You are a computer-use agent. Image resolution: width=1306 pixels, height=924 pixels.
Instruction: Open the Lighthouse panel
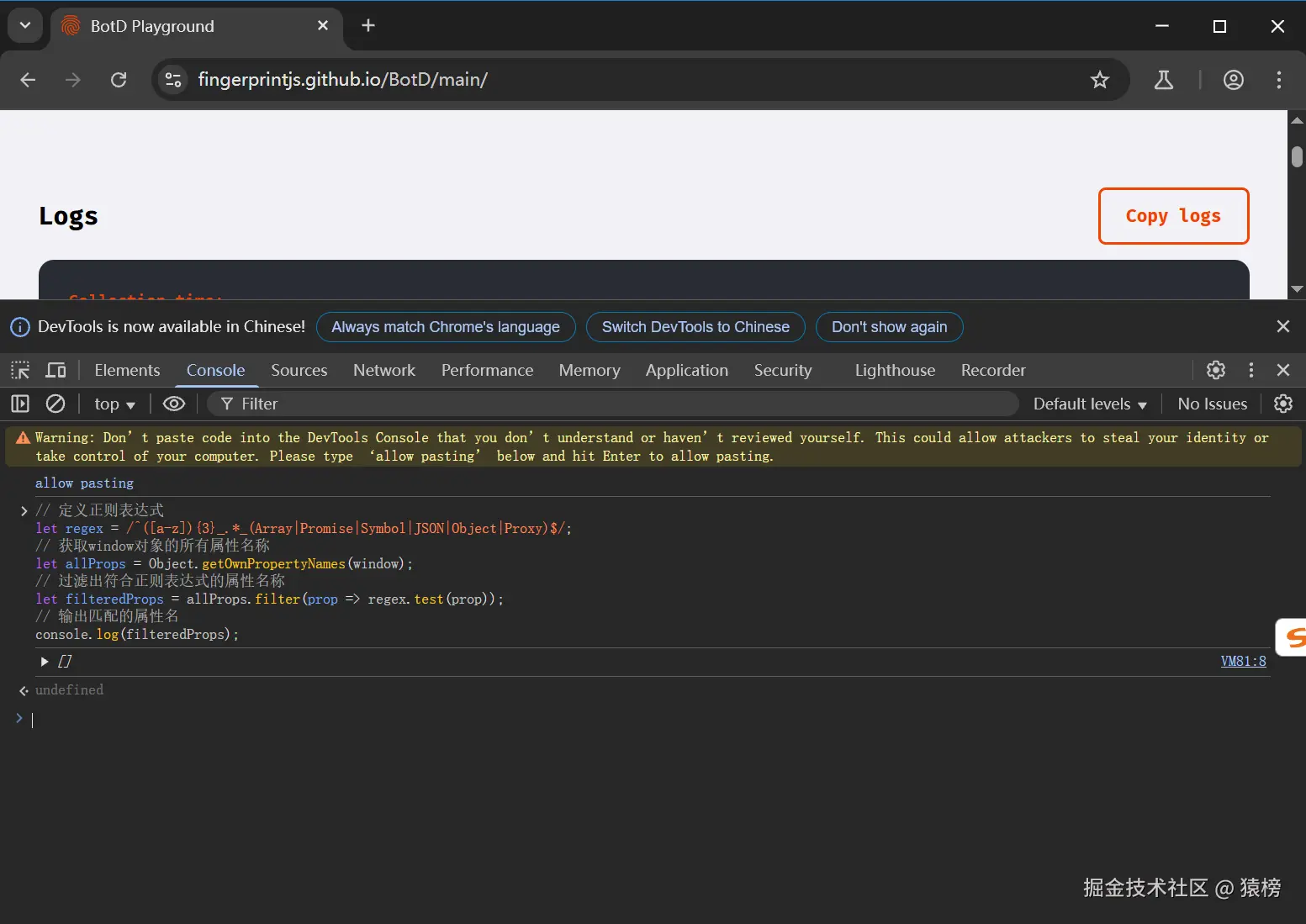[895, 370]
